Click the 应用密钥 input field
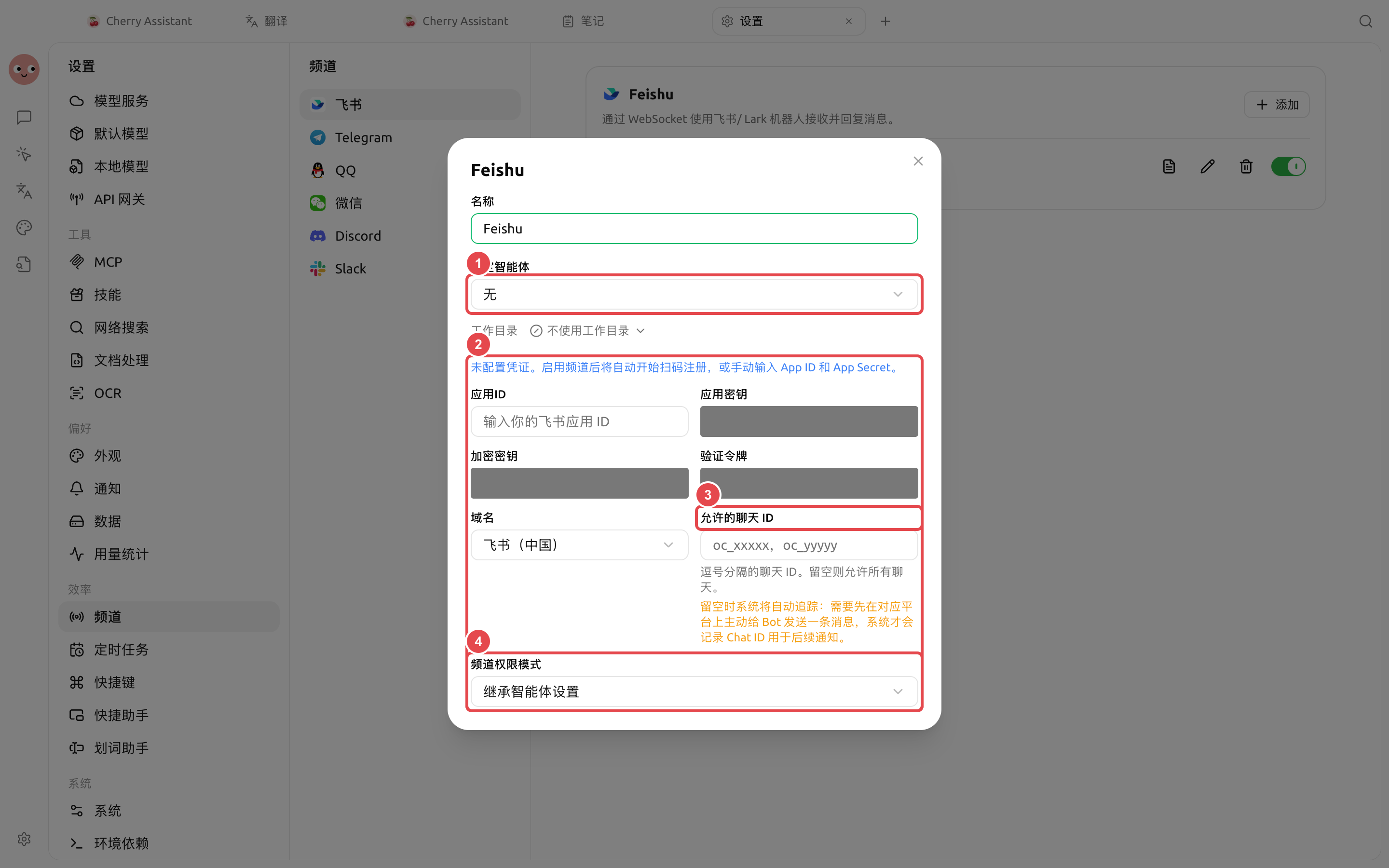1389x868 pixels. click(809, 421)
